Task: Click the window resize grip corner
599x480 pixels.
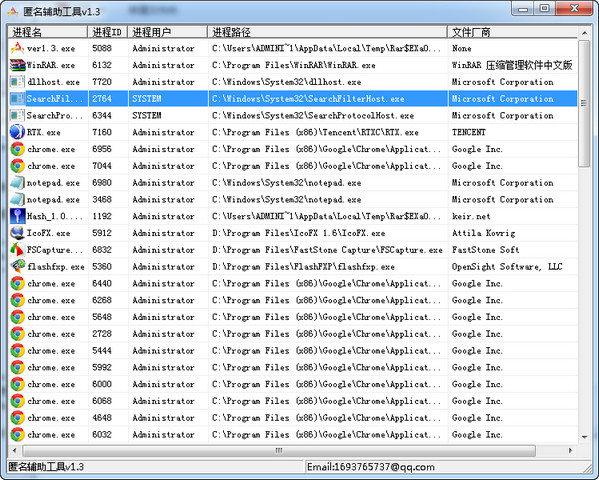Action: click(587, 468)
